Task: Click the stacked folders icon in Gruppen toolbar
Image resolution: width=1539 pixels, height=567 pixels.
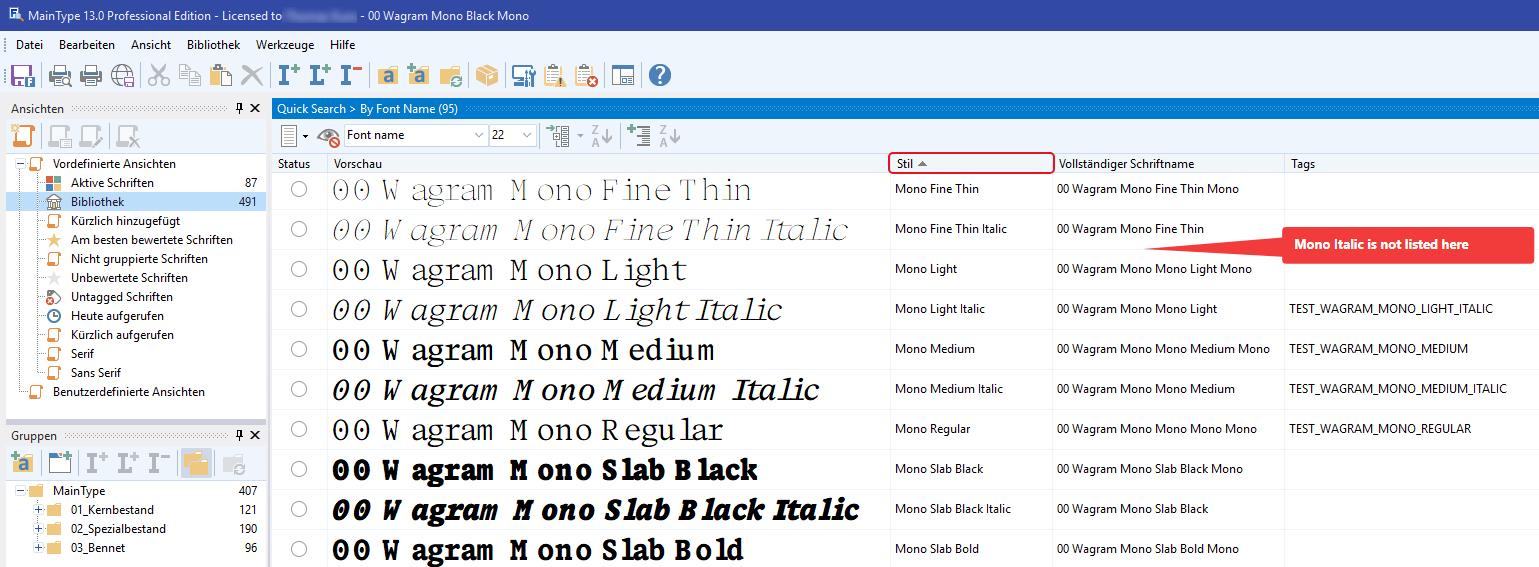Action: pos(196,463)
